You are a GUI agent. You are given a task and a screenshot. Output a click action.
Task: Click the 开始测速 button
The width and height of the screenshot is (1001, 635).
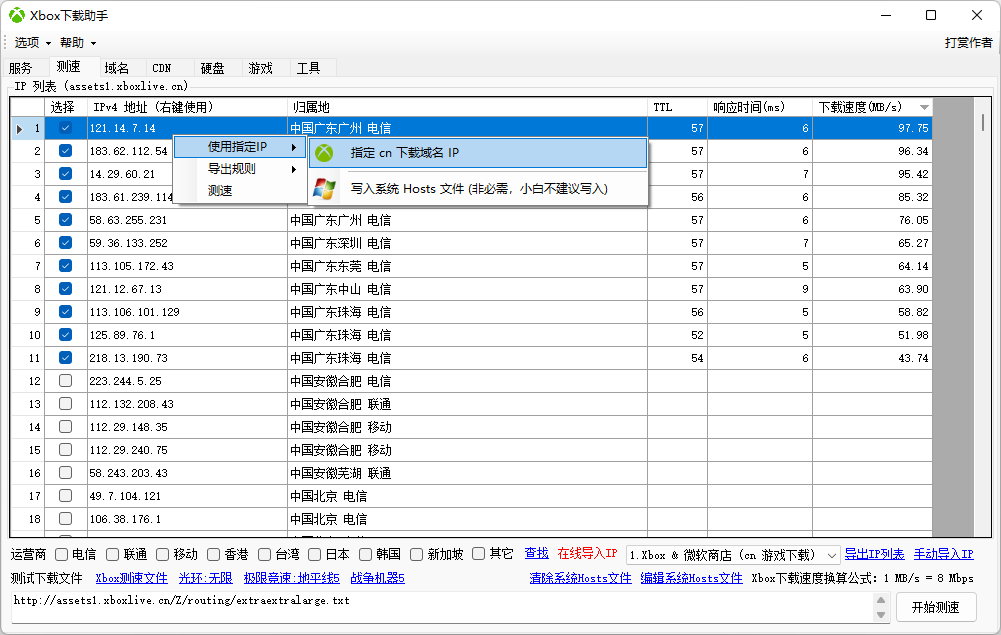coord(935,607)
